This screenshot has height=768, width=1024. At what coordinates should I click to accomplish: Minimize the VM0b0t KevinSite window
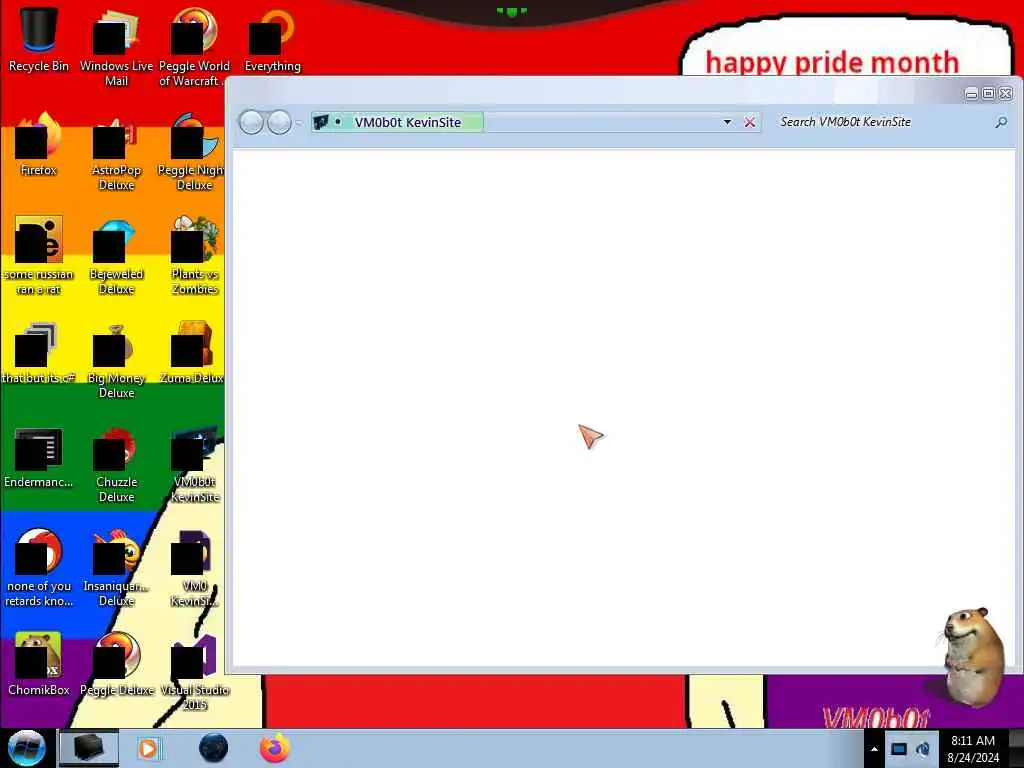[972, 94]
